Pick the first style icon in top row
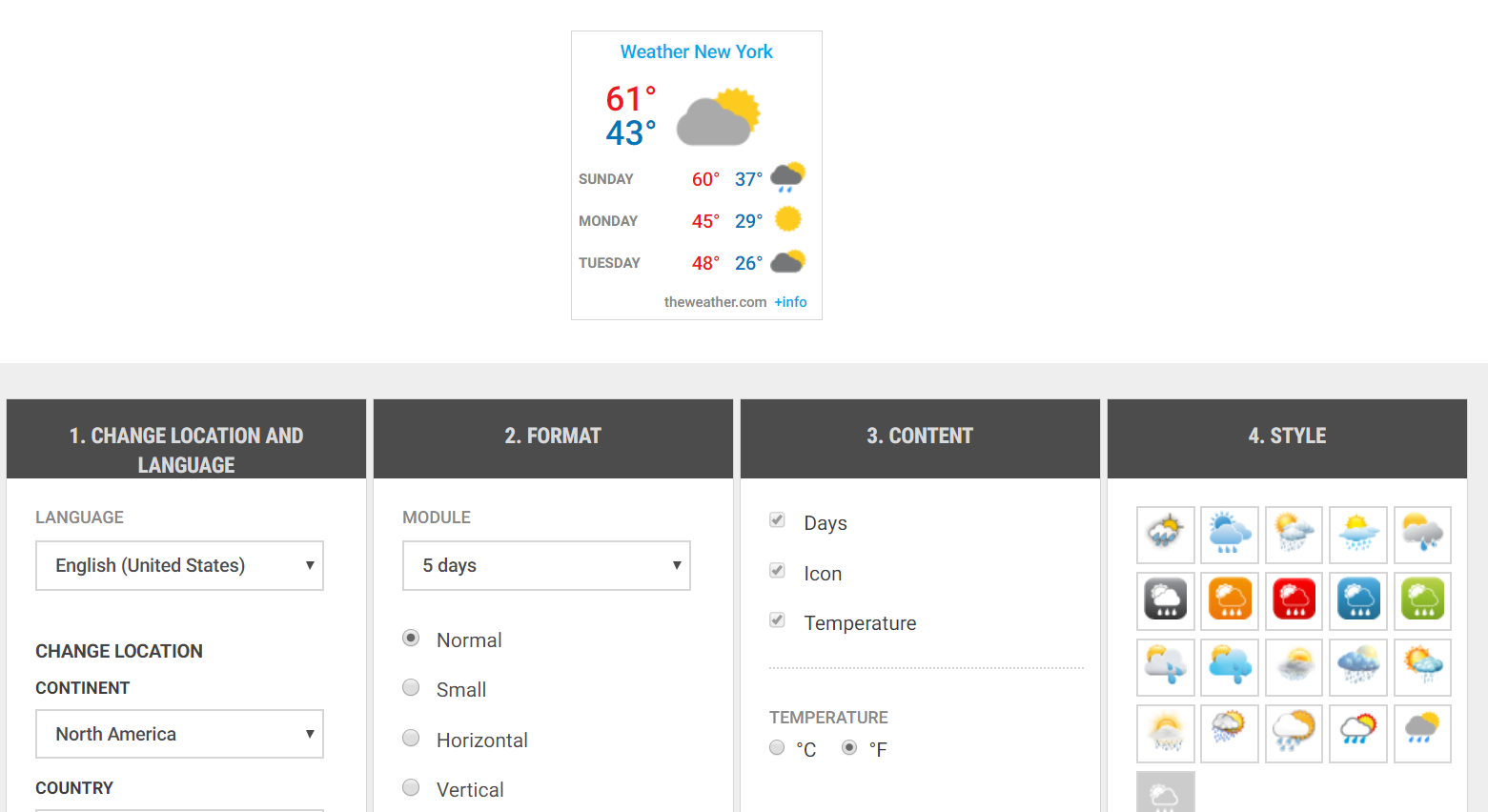Viewport: 1488px width, 812px height. pyautogui.click(x=1165, y=535)
